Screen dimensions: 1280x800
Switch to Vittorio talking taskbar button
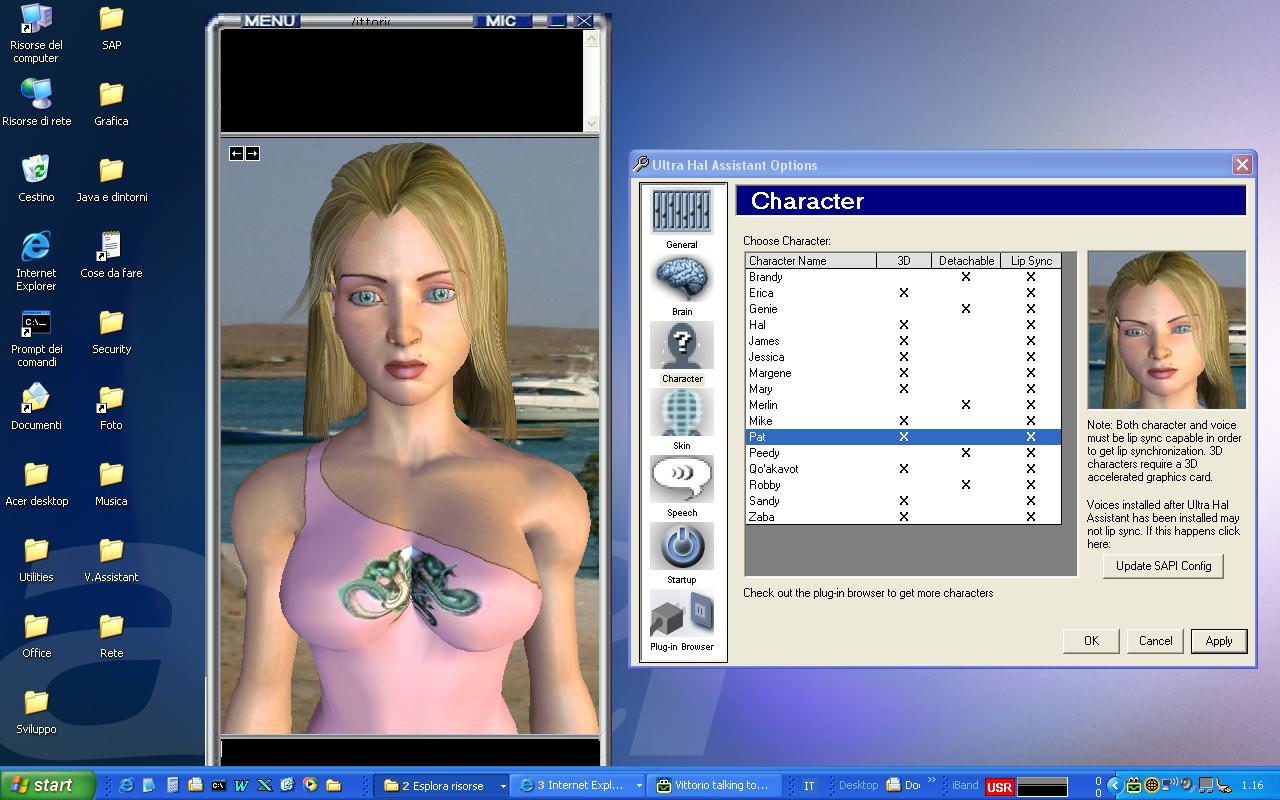pyautogui.click(x=713, y=786)
